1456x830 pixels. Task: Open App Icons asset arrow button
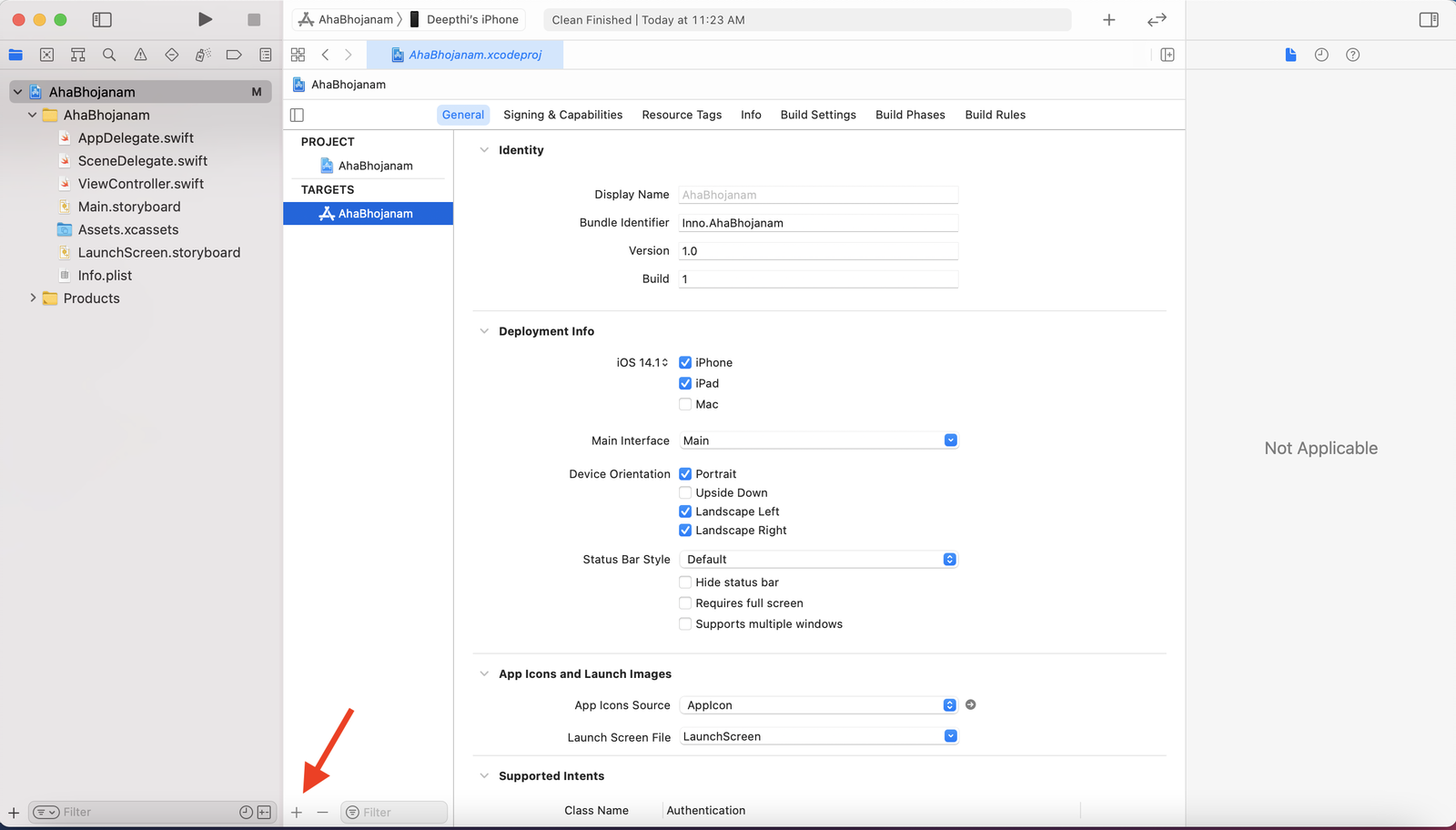(x=971, y=704)
